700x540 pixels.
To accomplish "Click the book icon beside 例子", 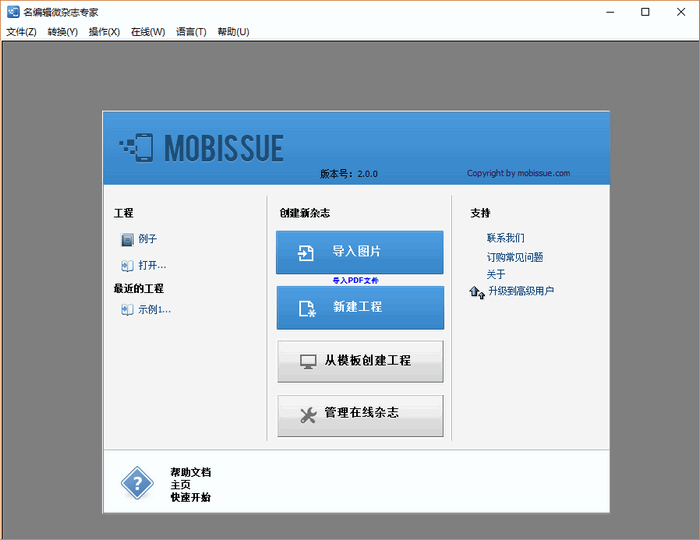I will point(127,240).
